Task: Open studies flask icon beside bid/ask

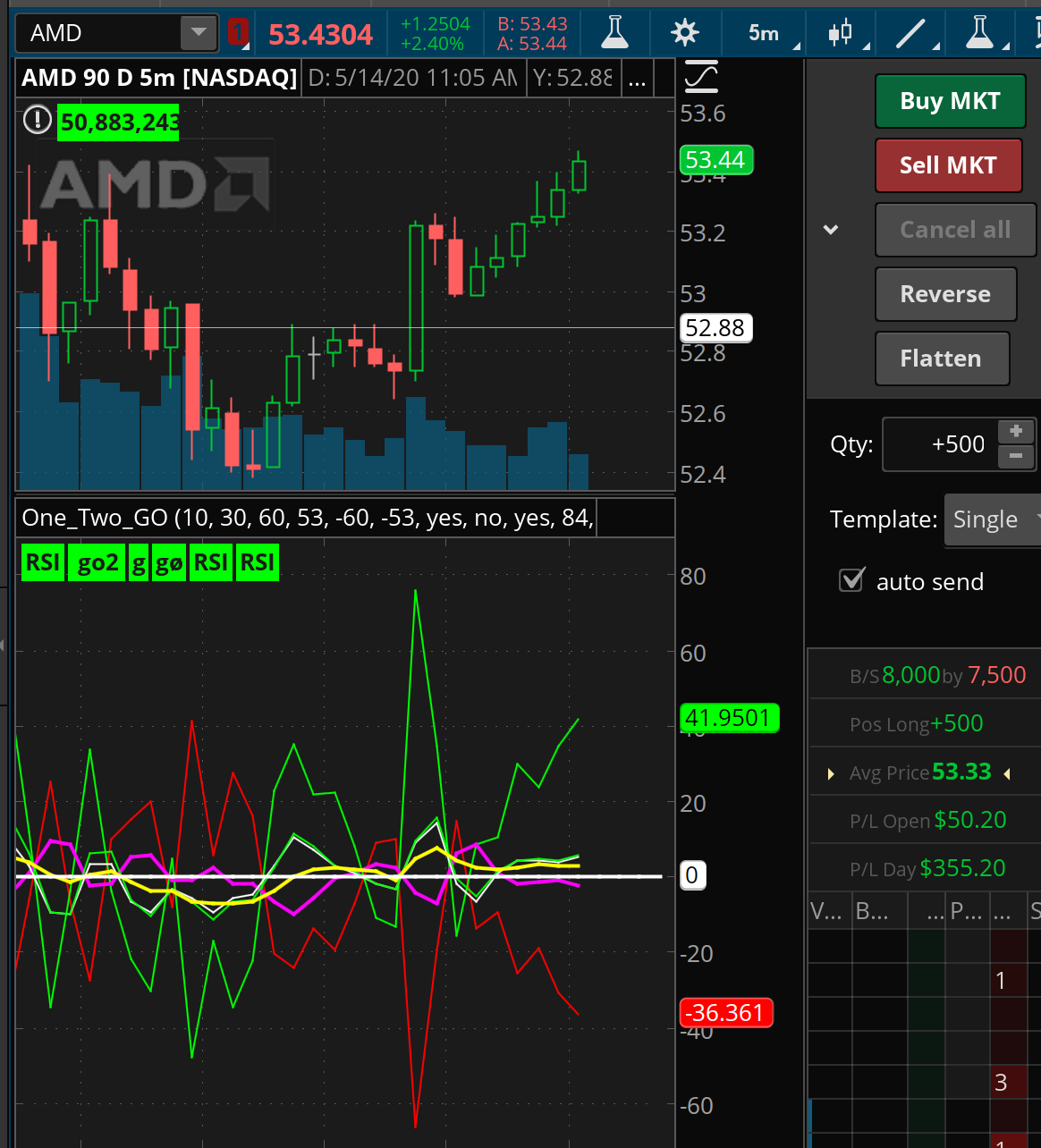Action: (x=614, y=34)
